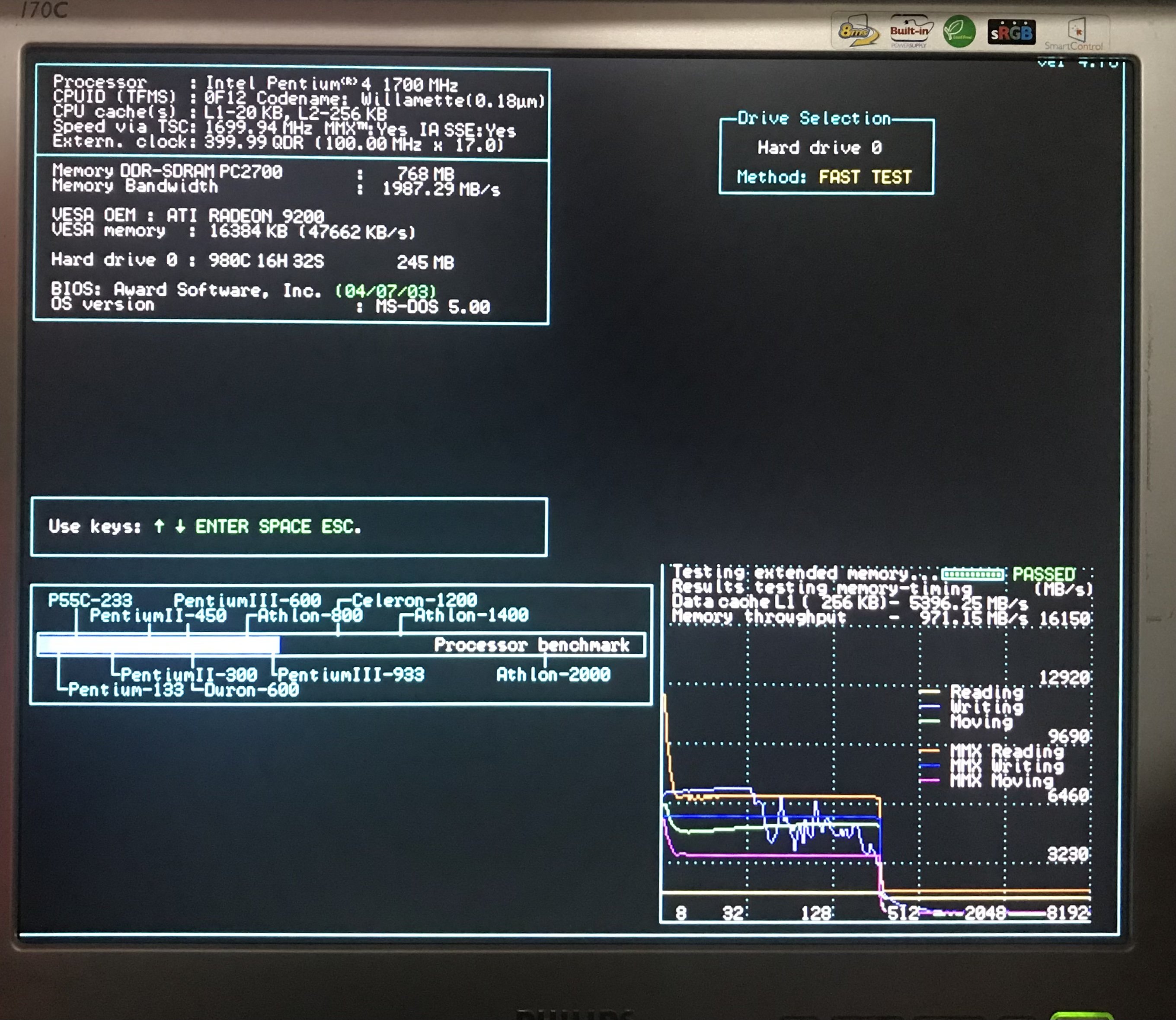Image resolution: width=1176 pixels, height=1020 pixels.
Task: Click the green Lead Free leaf badge
Action: click(x=959, y=32)
